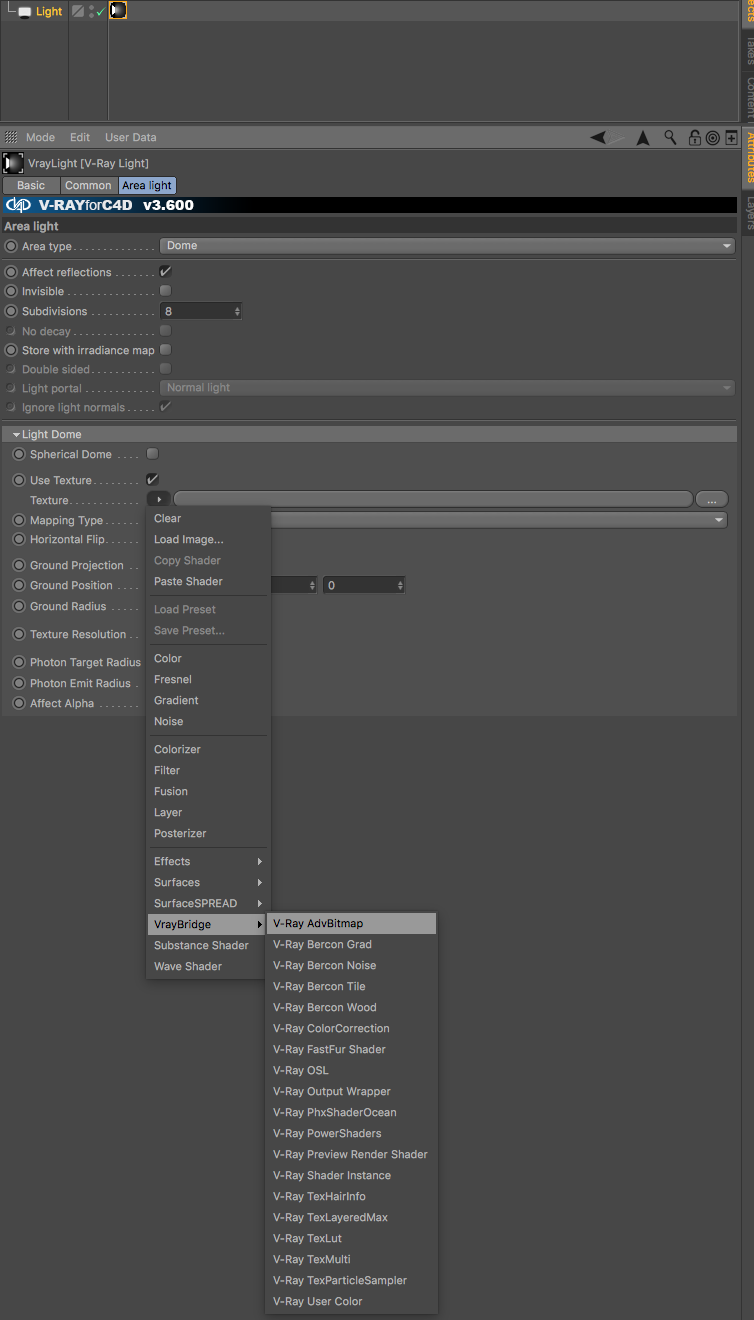Toggle Affect reflections checkbox
Screen dimensions: 754x1320
tap(166, 272)
